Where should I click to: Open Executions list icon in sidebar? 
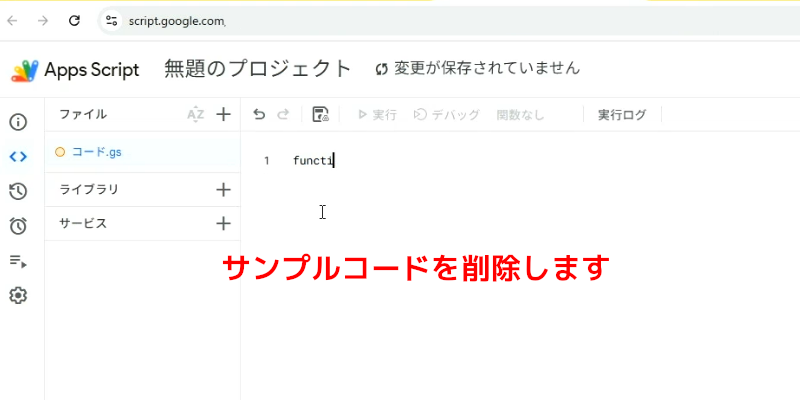18,262
